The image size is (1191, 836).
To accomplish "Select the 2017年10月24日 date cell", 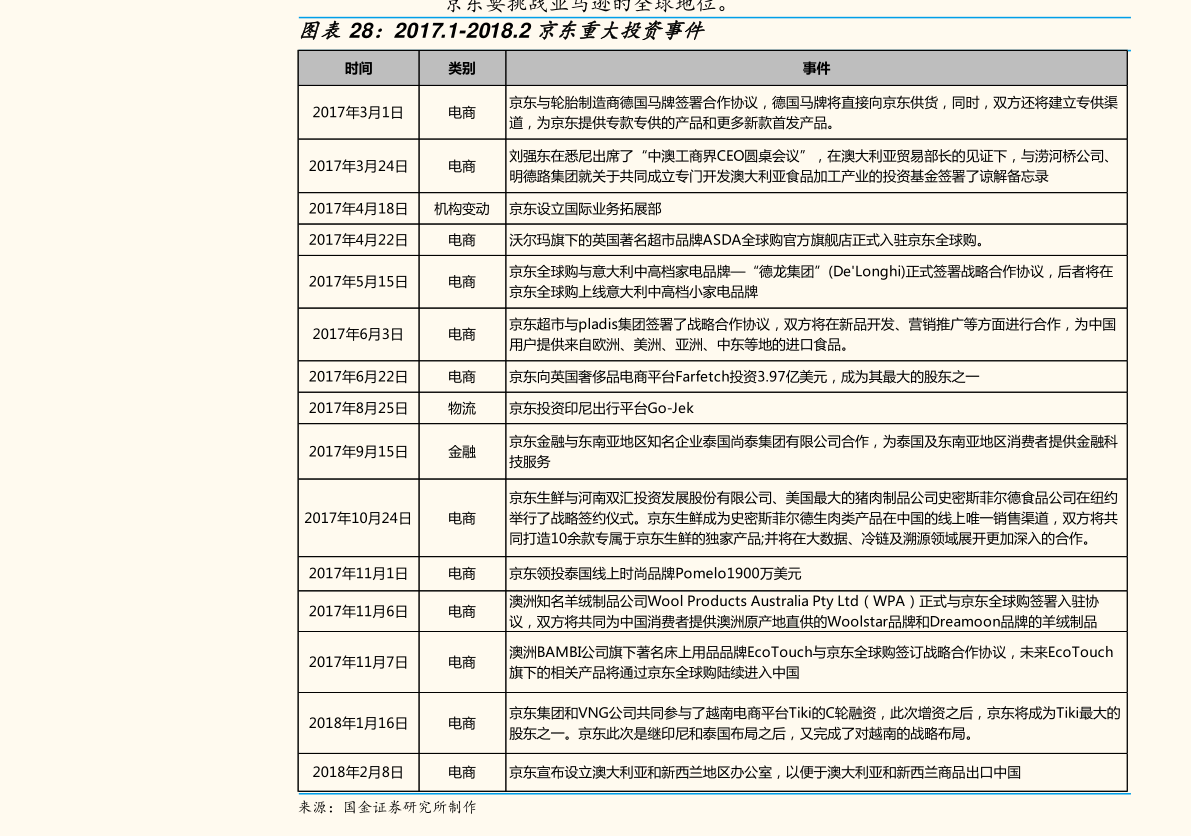I will tap(358, 518).
